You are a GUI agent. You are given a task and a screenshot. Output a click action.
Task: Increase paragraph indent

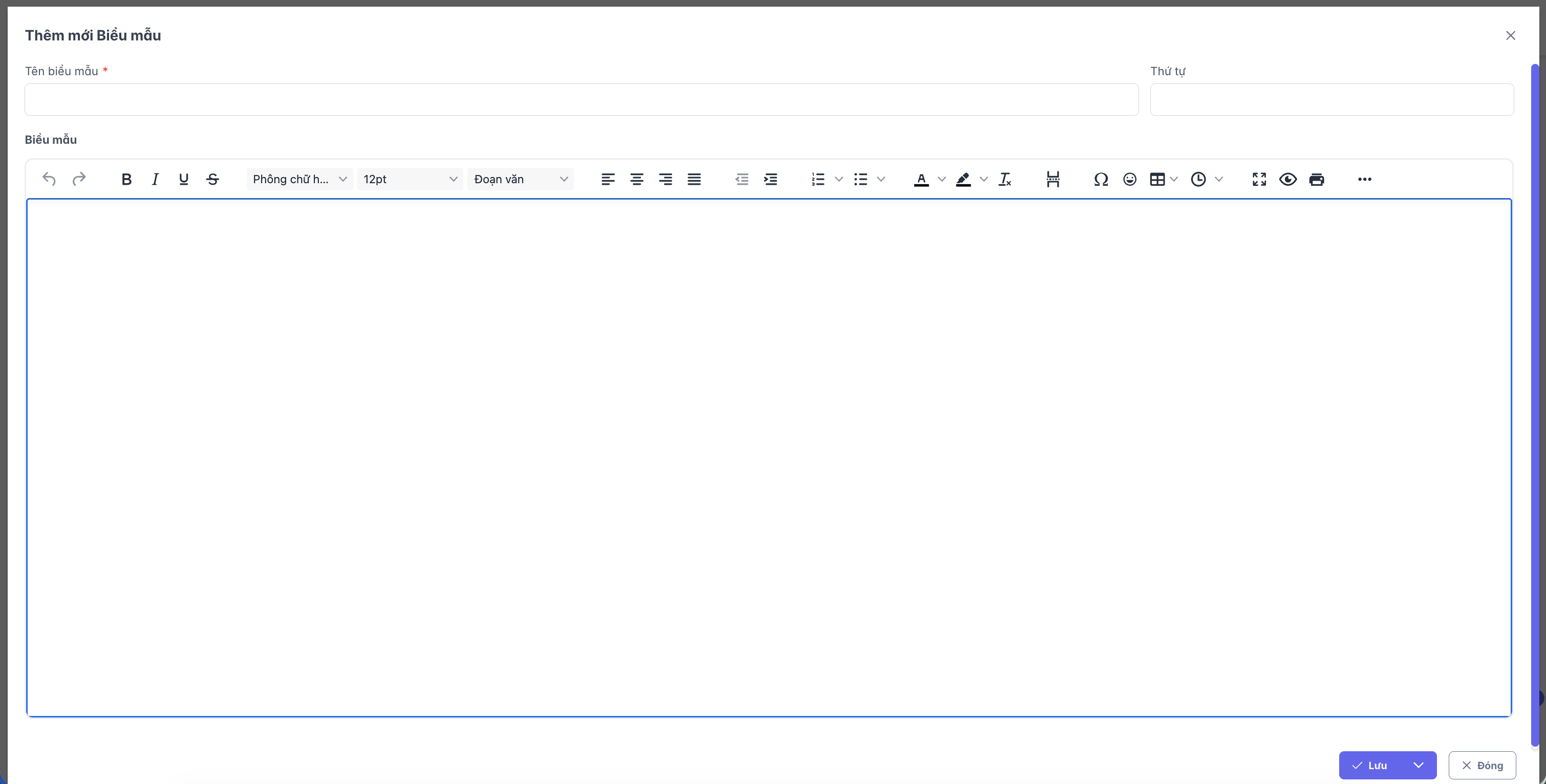(770, 179)
